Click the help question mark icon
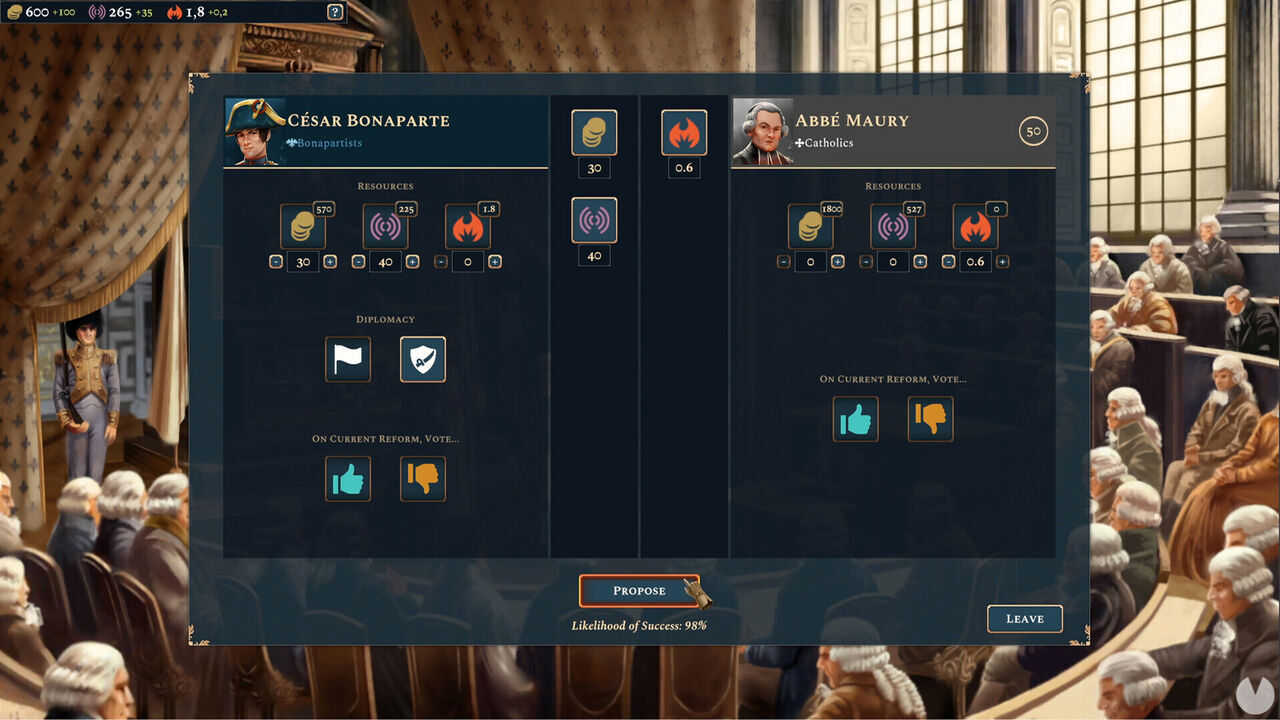 [x=335, y=12]
